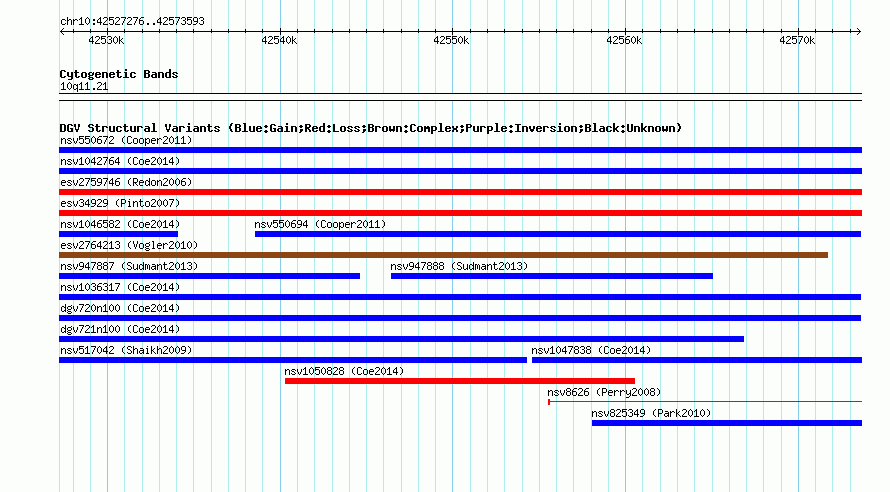Click the nsv550694 (Cooper2011) blue bar

(558, 234)
